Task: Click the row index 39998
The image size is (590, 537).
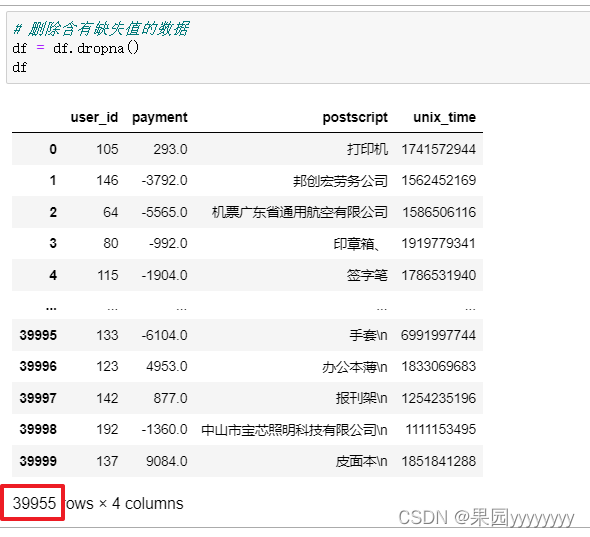Action: pyautogui.click(x=38, y=430)
